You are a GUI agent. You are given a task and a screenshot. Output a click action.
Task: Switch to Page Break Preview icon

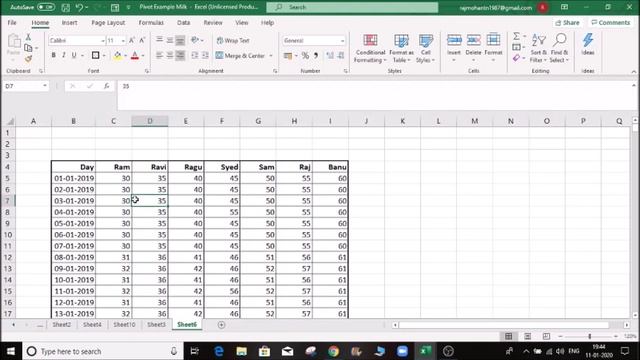pos(546,336)
